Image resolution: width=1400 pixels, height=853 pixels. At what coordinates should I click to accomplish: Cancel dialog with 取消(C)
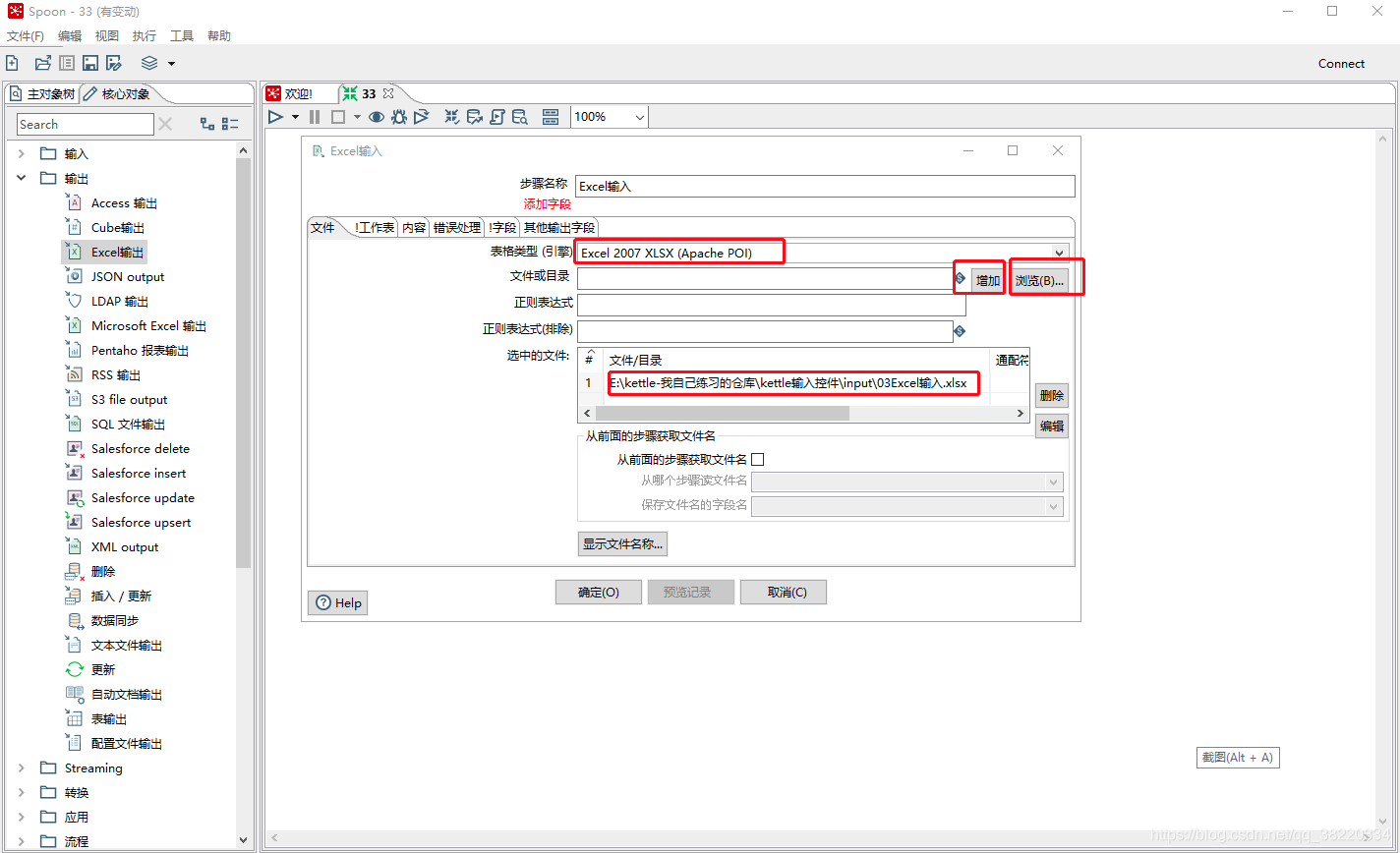tap(784, 592)
